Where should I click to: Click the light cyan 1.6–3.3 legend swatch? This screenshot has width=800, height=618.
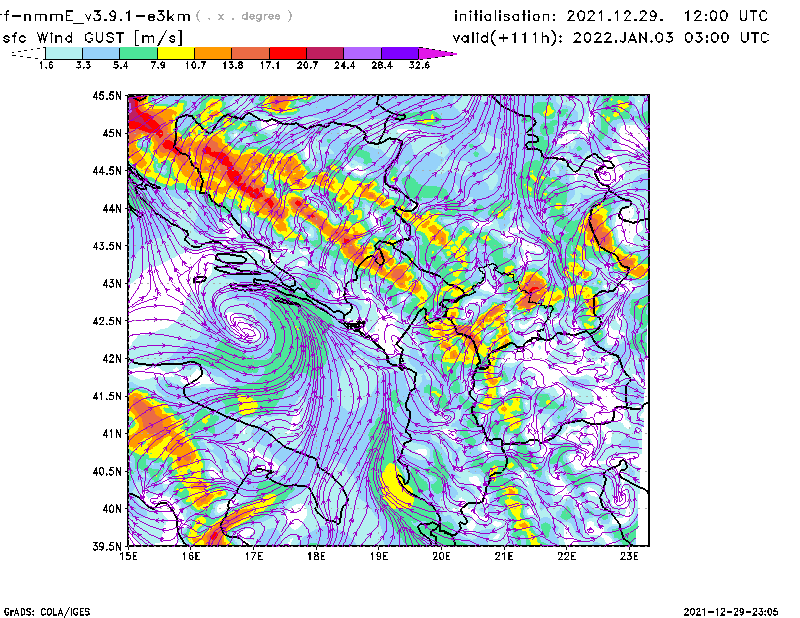click(x=64, y=53)
